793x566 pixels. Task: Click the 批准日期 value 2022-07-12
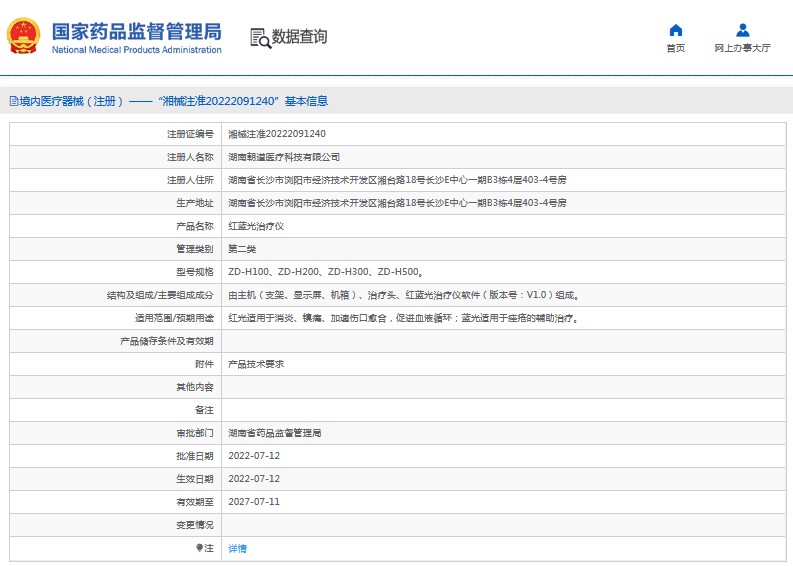coord(254,456)
